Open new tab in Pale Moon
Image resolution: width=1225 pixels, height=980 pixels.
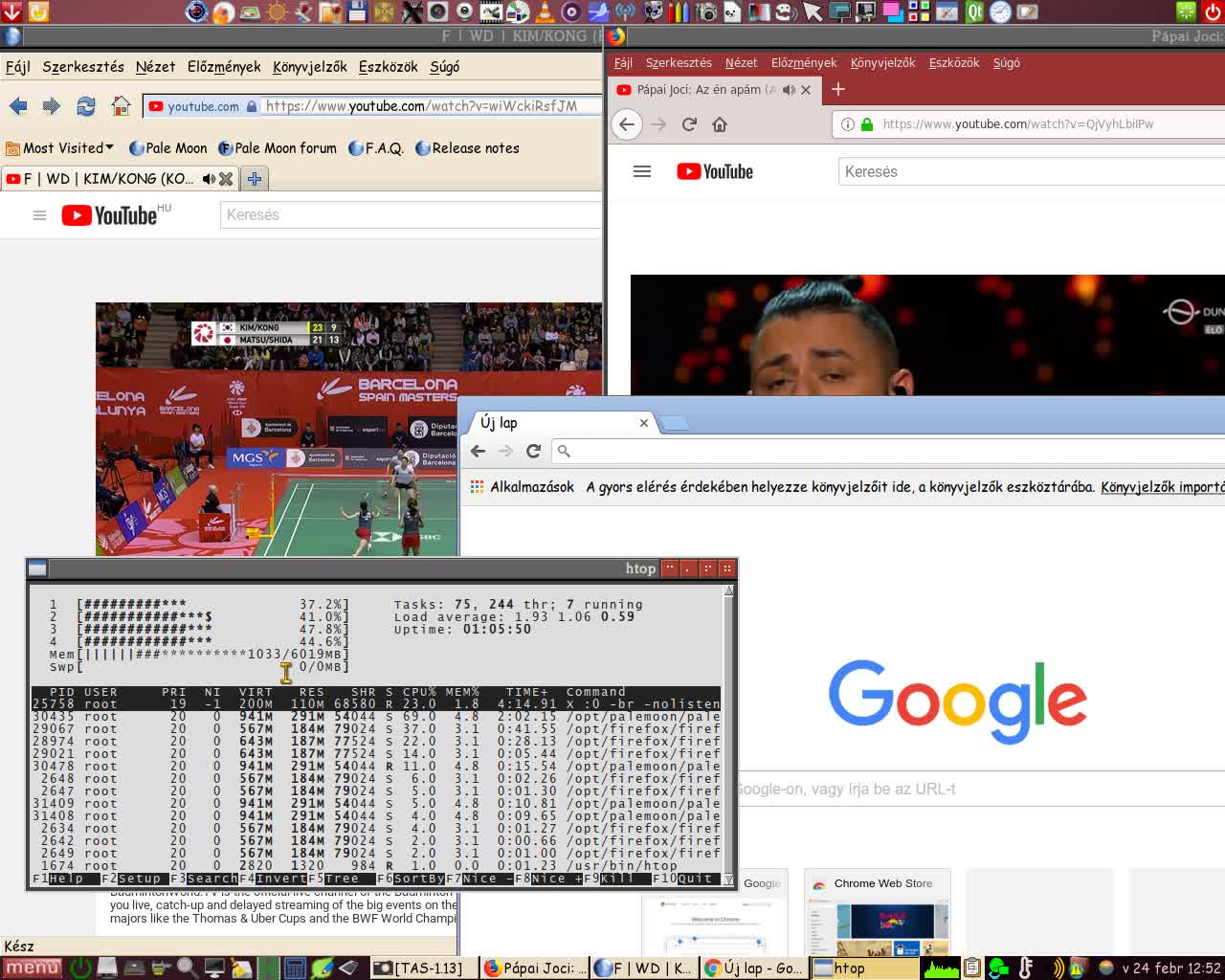pos(254,179)
